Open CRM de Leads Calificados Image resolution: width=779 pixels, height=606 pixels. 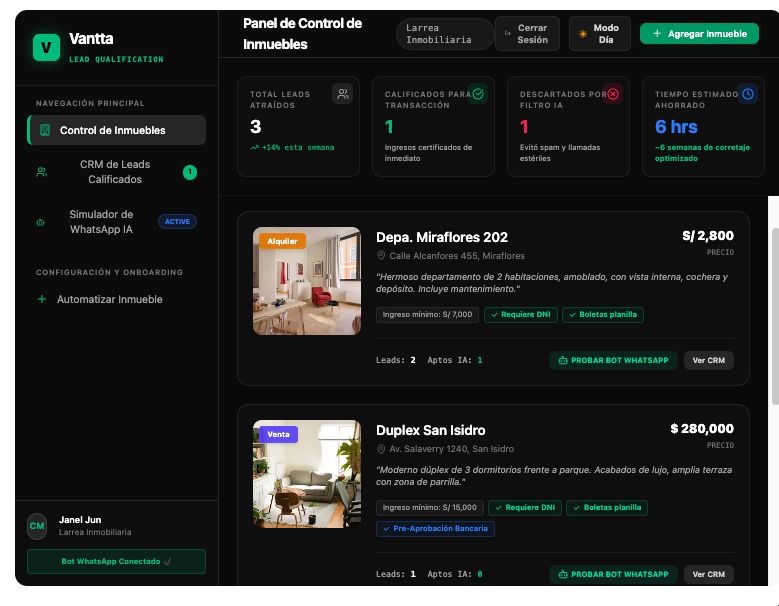coord(117,172)
